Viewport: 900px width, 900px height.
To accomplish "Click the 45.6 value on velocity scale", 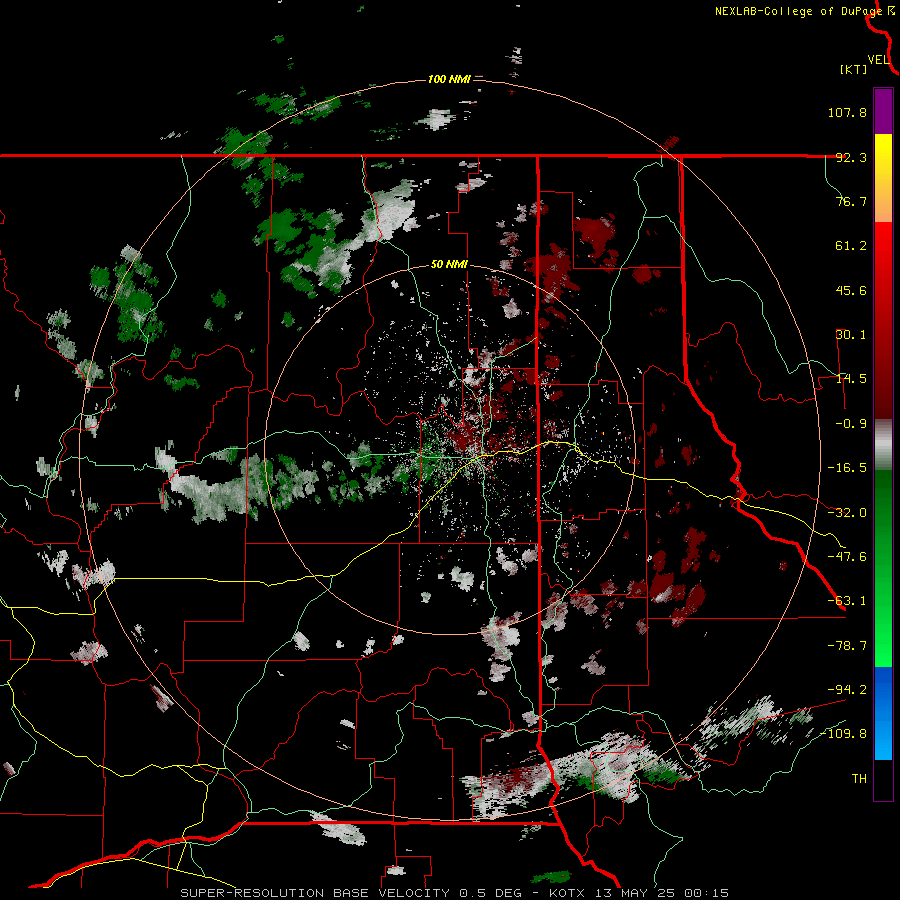I will point(851,290).
